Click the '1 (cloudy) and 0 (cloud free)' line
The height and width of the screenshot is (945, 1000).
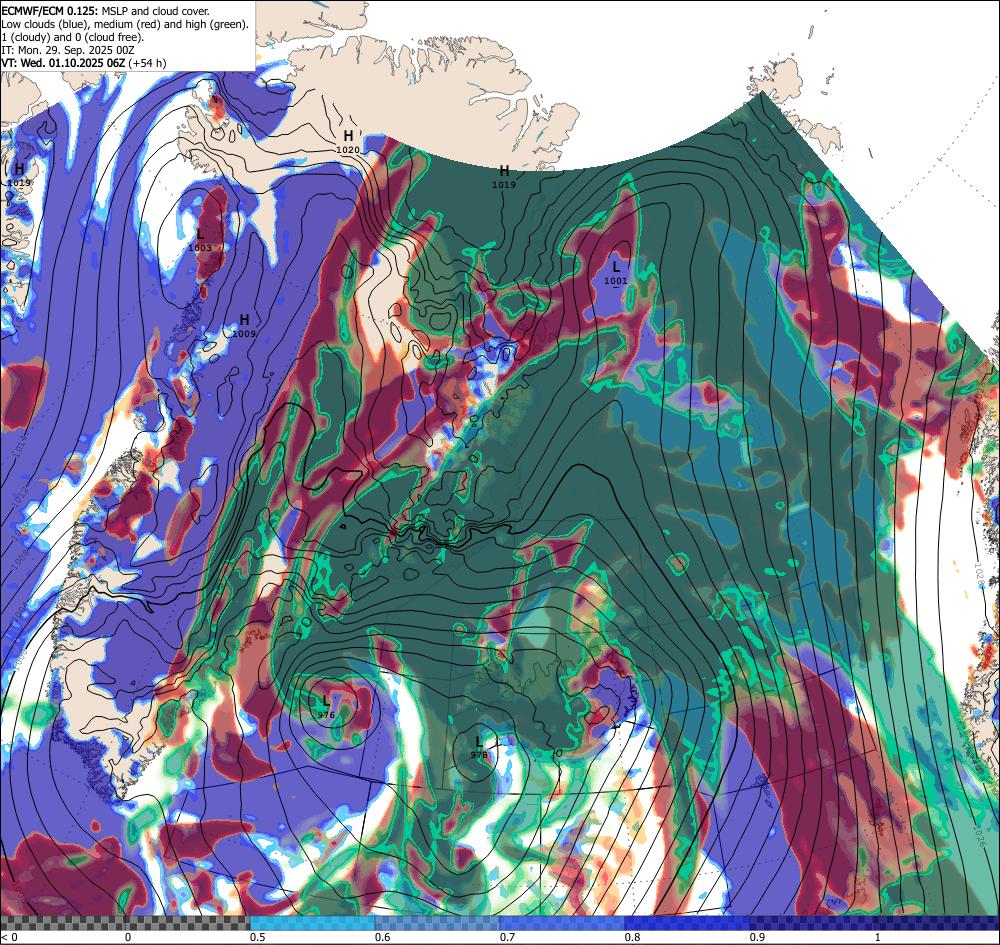pyautogui.click(x=73, y=37)
